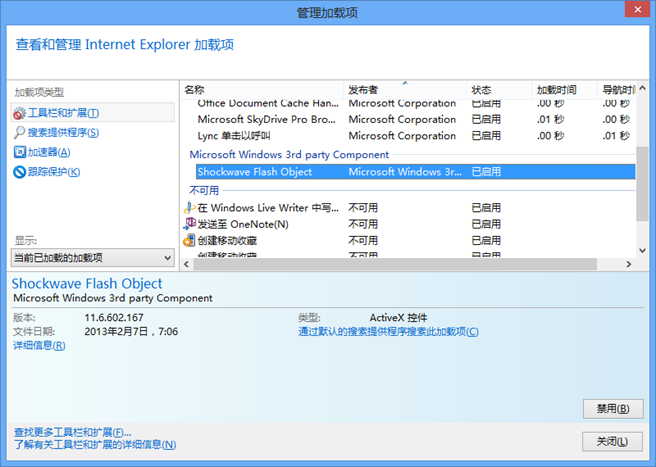
Task: Select 搜索提供程序(S) add-on type
Action: pyautogui.click(x=63, y=133)
